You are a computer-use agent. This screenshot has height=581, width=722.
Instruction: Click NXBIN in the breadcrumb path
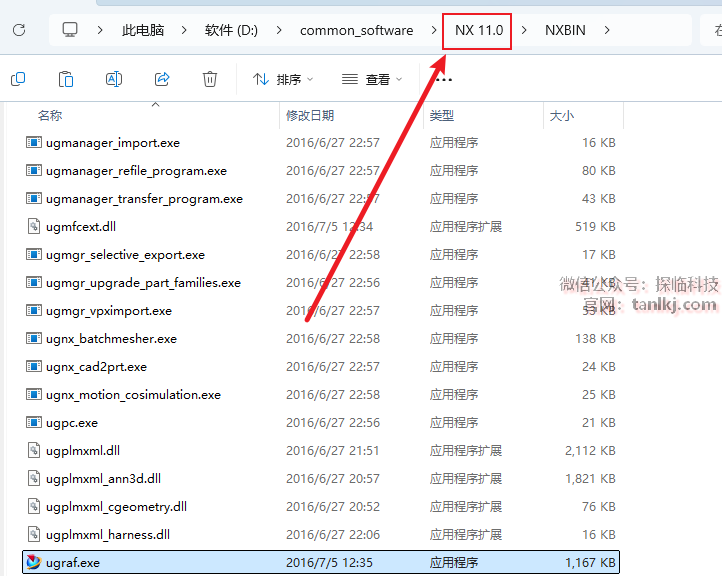click(565, 30)
